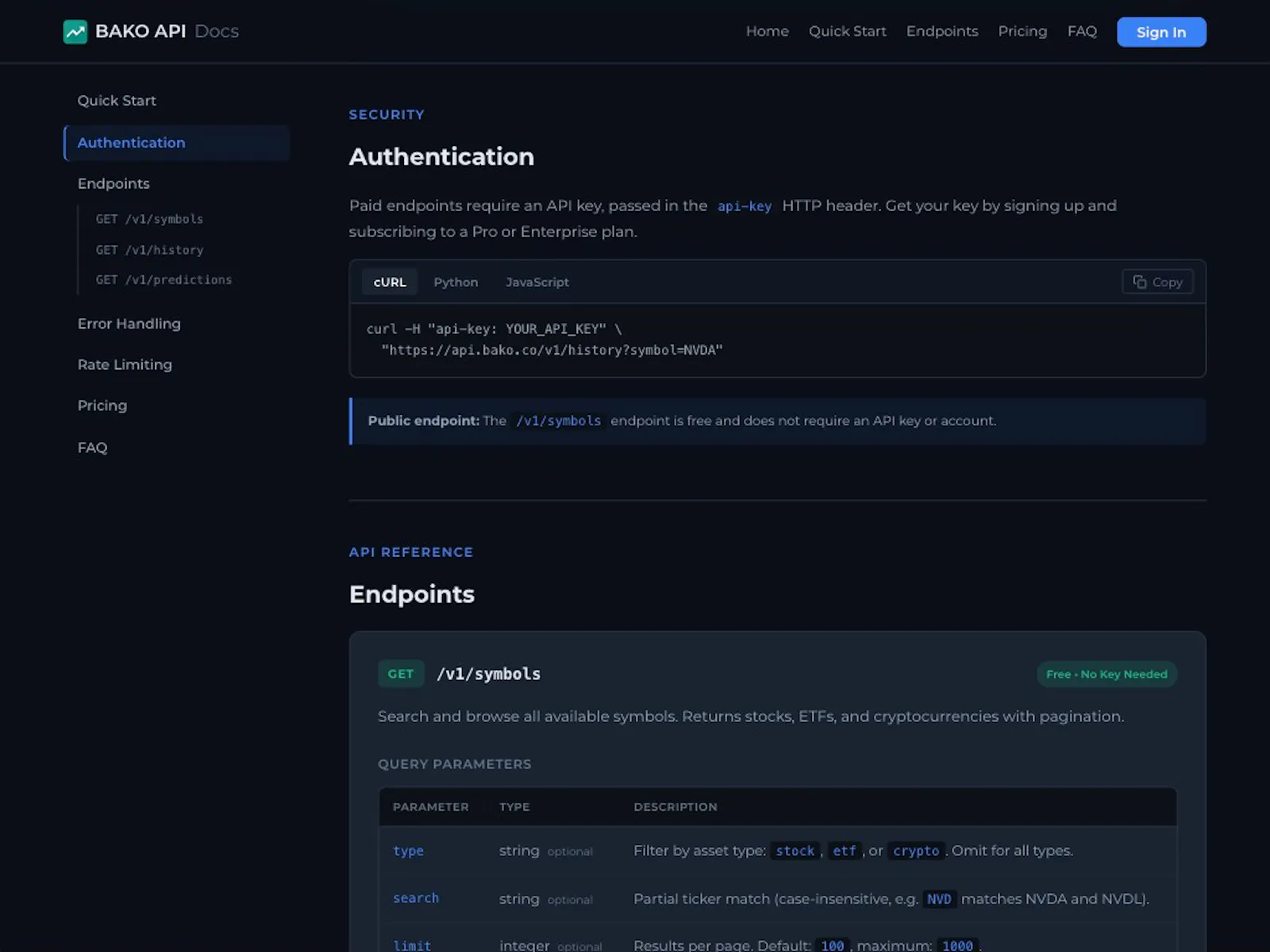Click the api.bako.co history URL line
This screenshot has height=952, width=1270.
(552, 350)
